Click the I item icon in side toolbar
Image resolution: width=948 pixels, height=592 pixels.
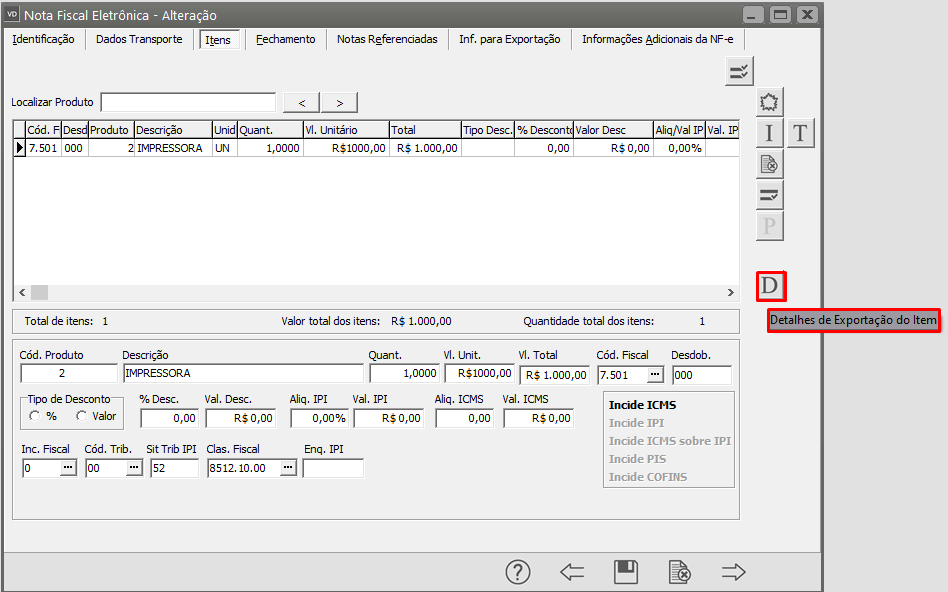pyautogui.click(x=769, y=133)
